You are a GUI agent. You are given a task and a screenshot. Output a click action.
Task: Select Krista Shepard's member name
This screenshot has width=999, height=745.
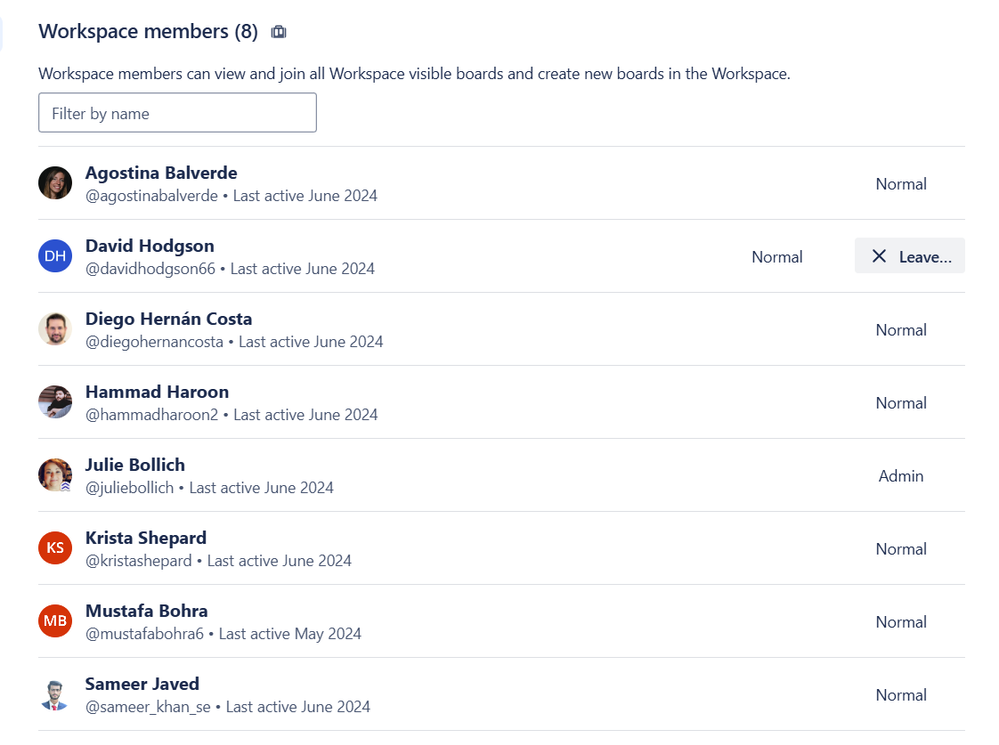pos(145,538)
